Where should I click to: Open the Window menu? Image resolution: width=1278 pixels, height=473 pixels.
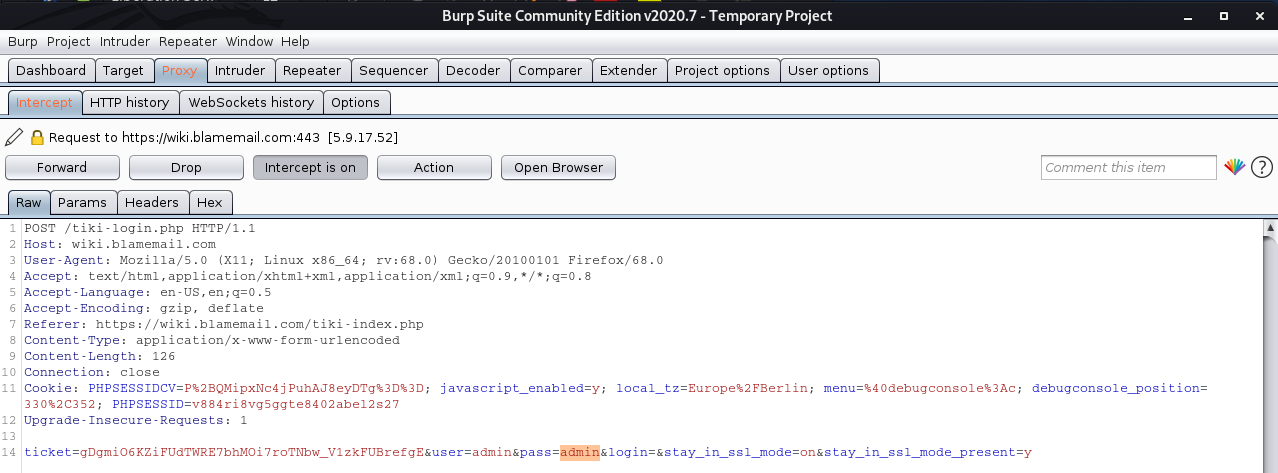[x=249, y=41]
